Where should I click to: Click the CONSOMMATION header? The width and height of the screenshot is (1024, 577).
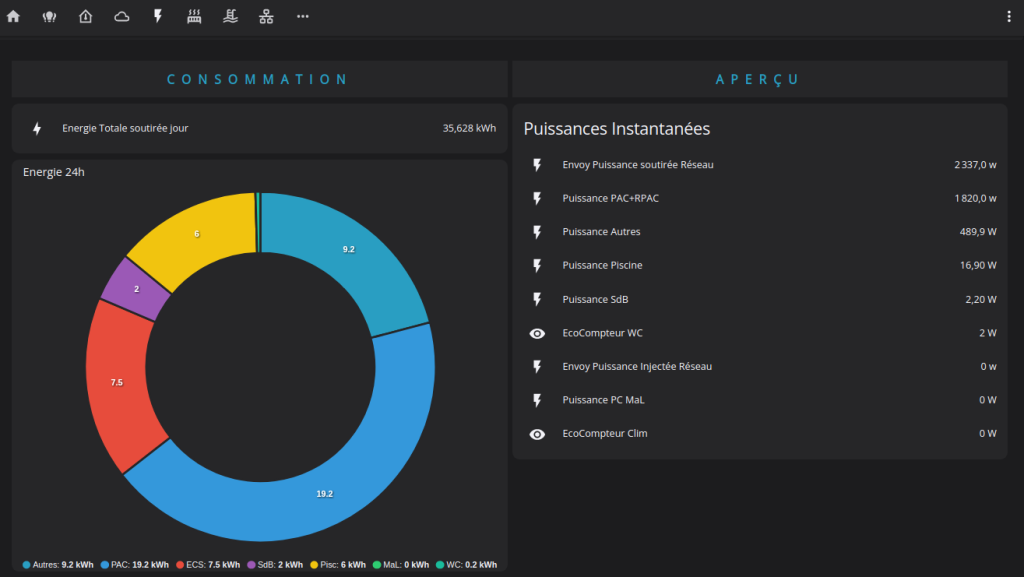[x=258, y=80]
